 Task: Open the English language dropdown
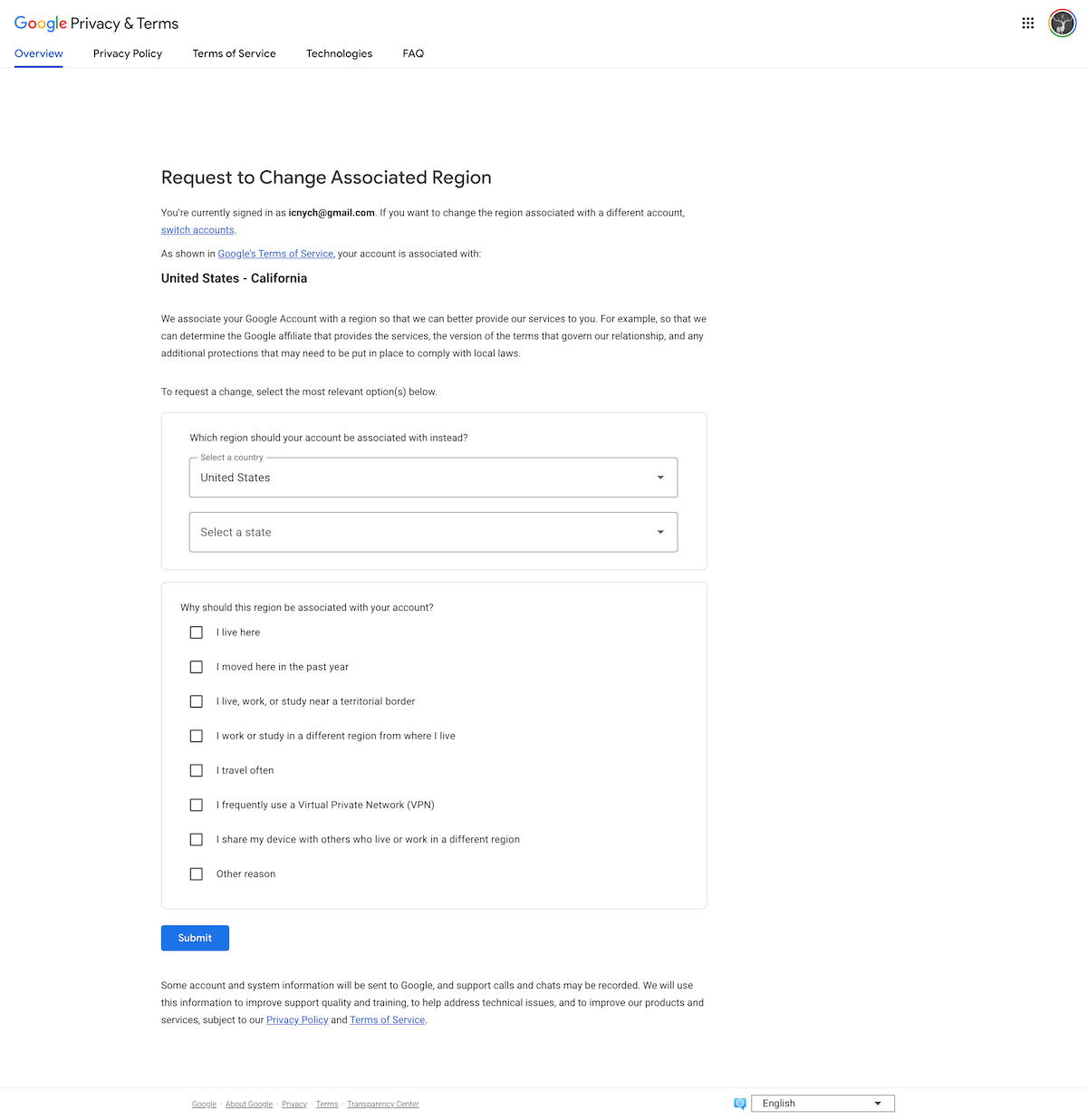click(x=821, y=1103)
